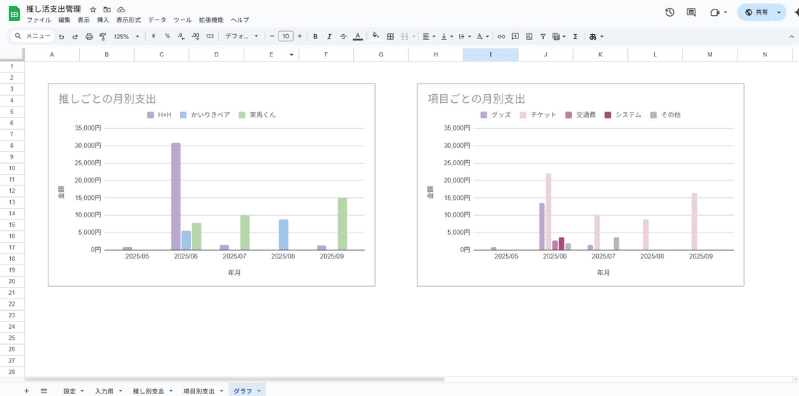This screenshot has width=799, height=396.
Task: Collapse the toolbar with chevron
Action: pyautogui.click(x=791, y=37)
